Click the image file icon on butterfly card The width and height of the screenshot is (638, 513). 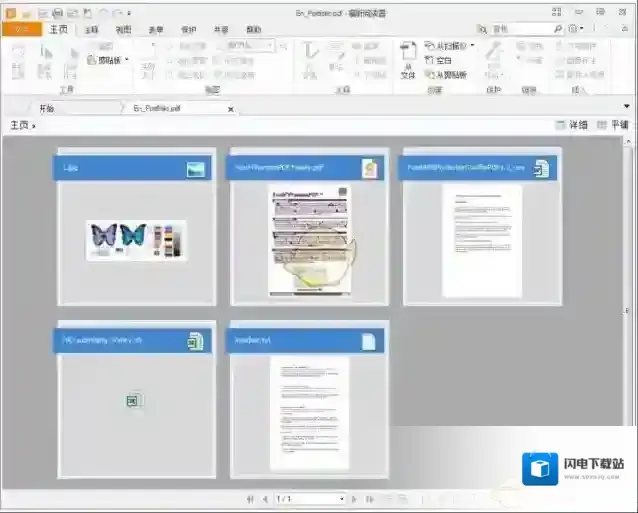(x=195, y=169)
